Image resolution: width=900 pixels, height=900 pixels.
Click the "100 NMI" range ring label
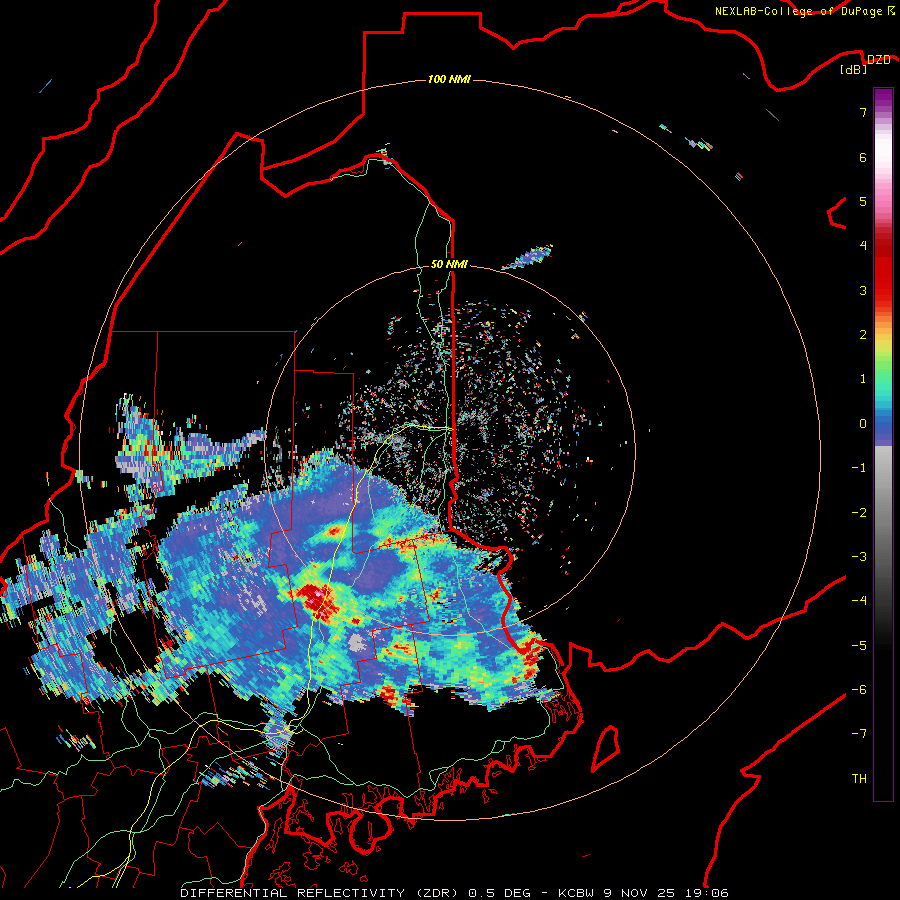click(449, 79)
